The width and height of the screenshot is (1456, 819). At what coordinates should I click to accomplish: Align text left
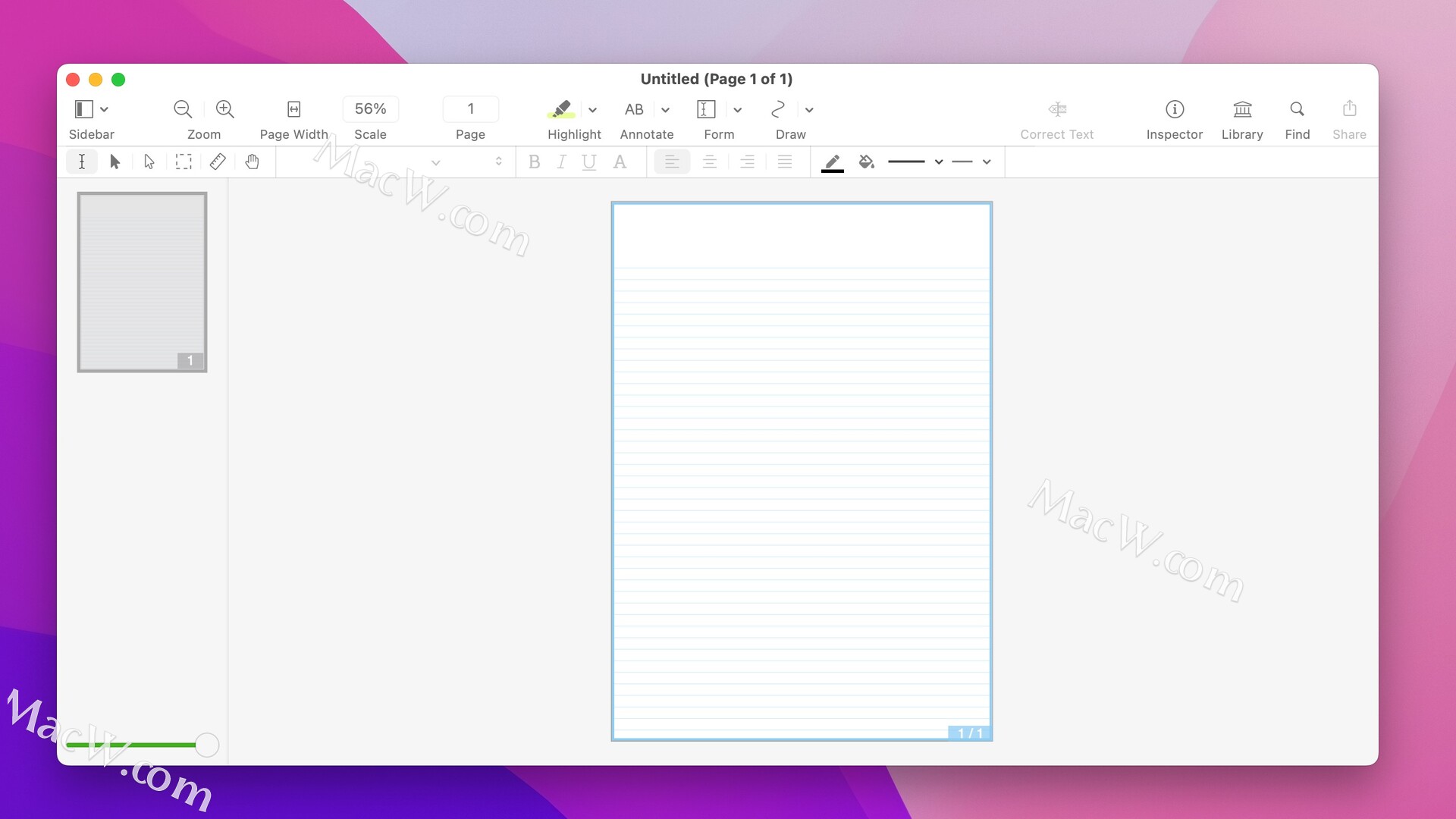672,162
